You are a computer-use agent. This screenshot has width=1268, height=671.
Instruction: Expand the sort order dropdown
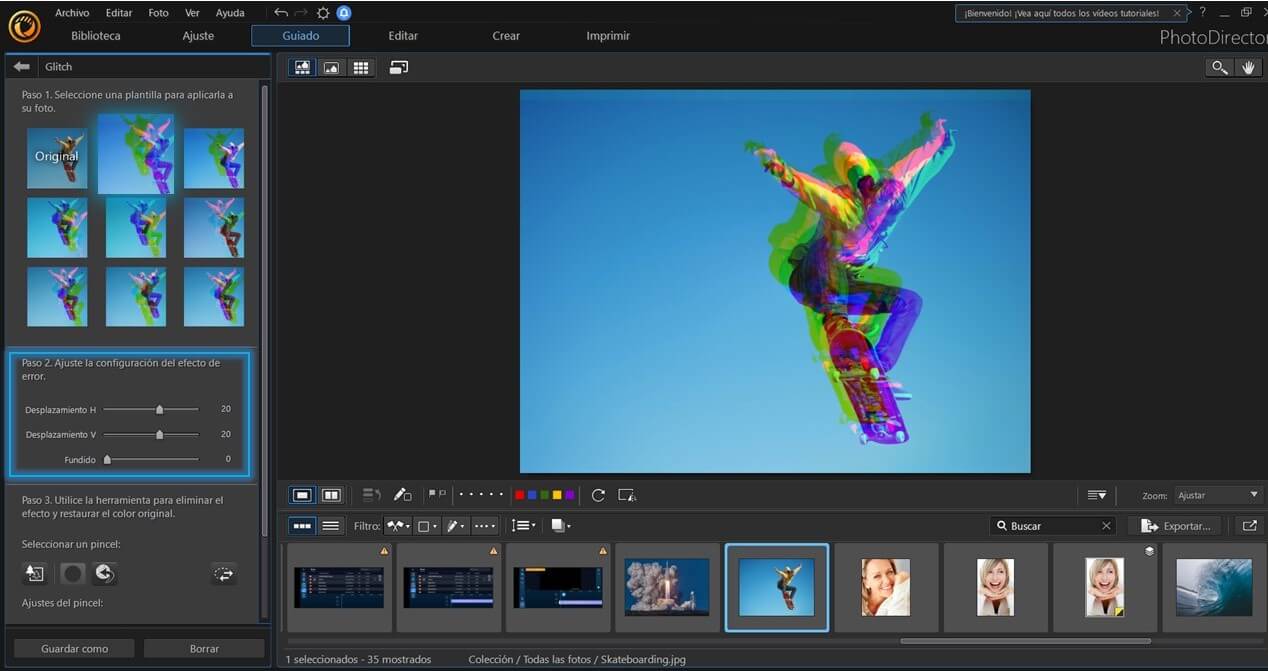(521, 526)
